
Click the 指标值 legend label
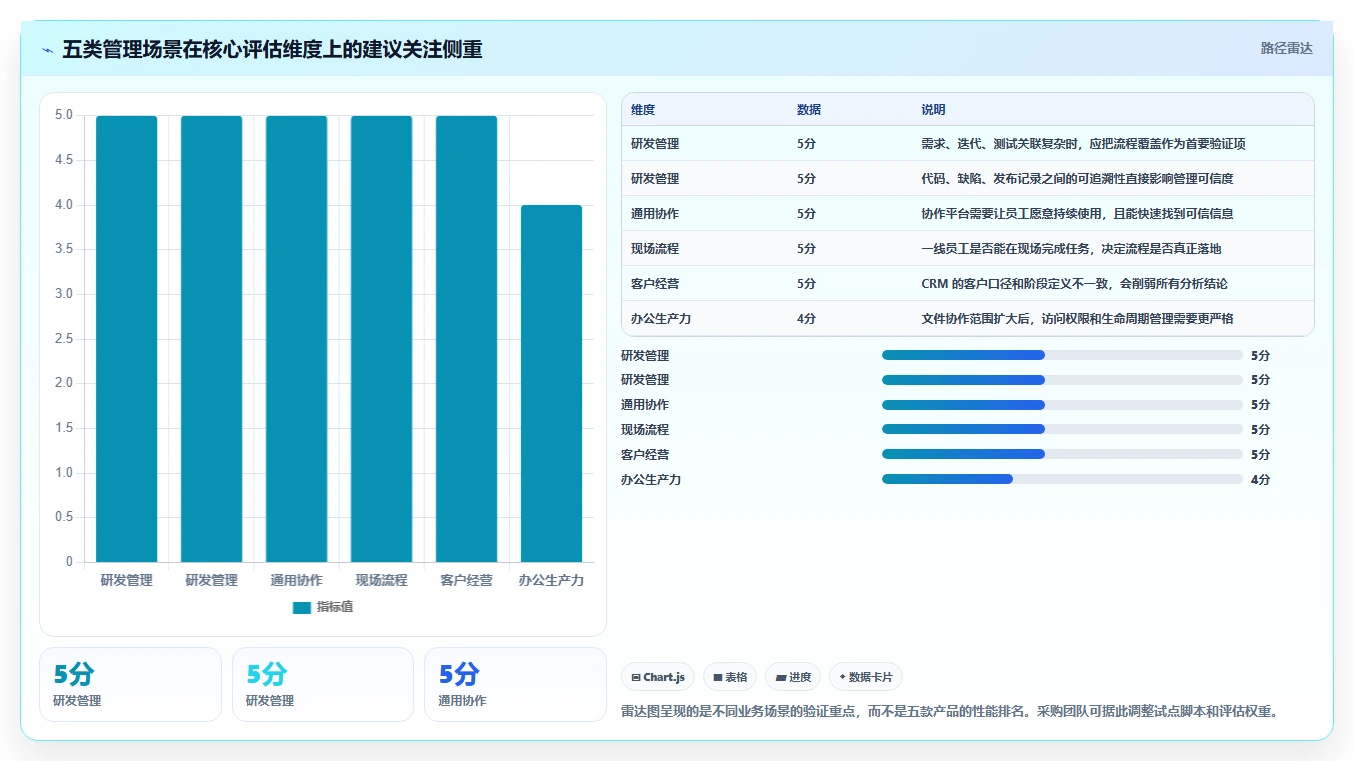[335, 607]
